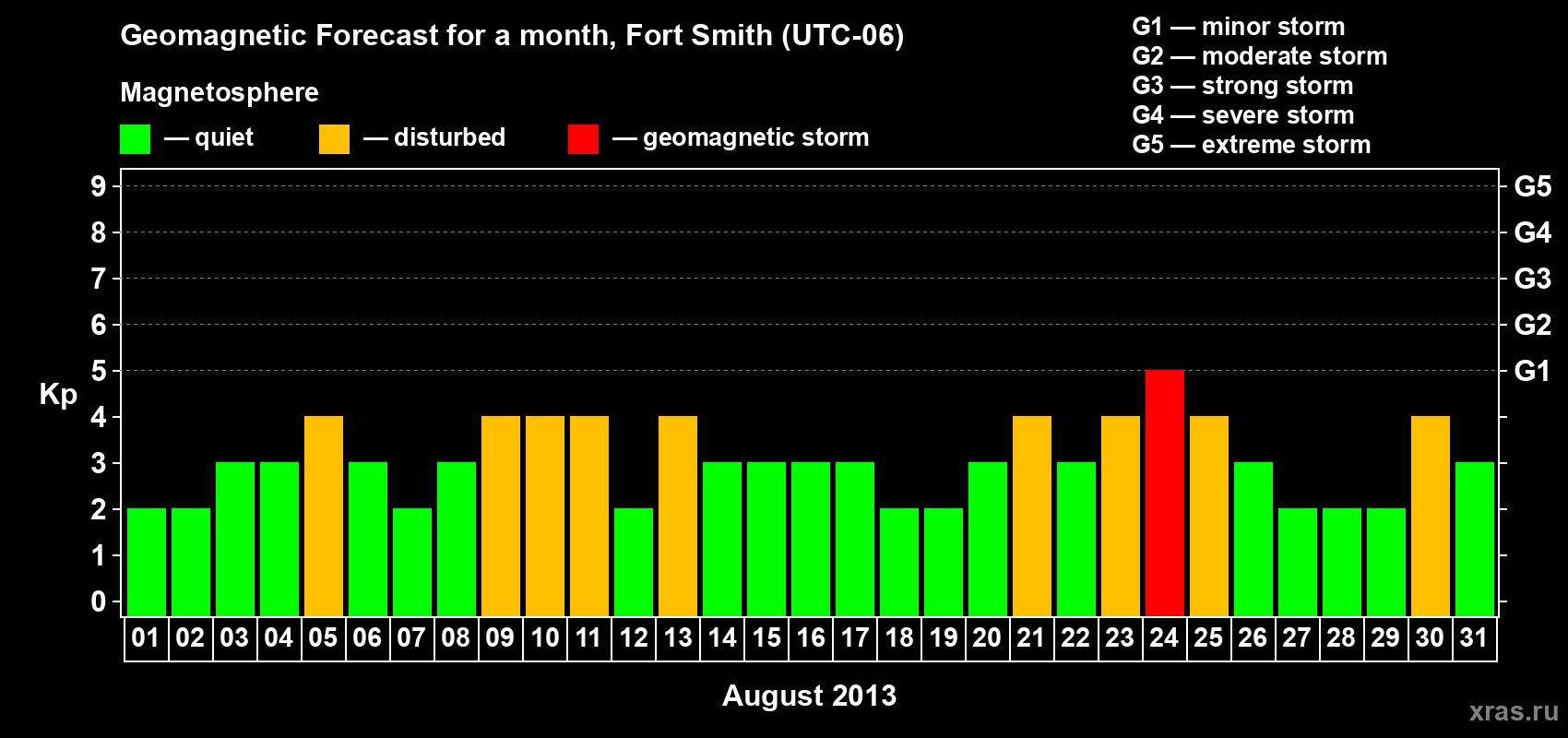Click the 'G2' label on right axis
The height and width of the screenshot is (738, 1568).
coord(1532,325)
